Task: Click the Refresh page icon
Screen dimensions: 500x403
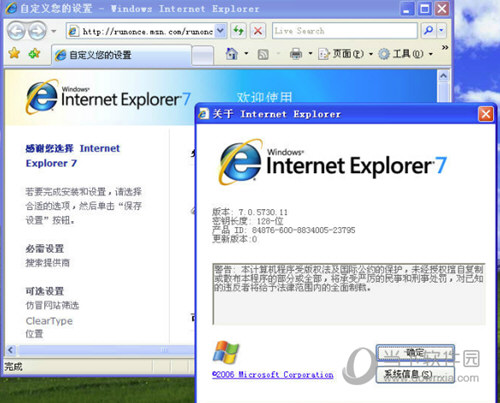Action: tap(238, 31)
